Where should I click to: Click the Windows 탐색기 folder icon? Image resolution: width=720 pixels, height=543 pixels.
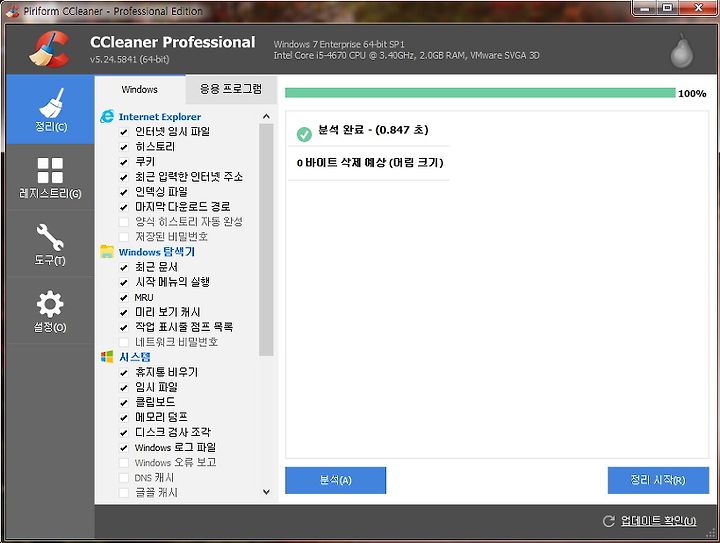tap(107, 252)
